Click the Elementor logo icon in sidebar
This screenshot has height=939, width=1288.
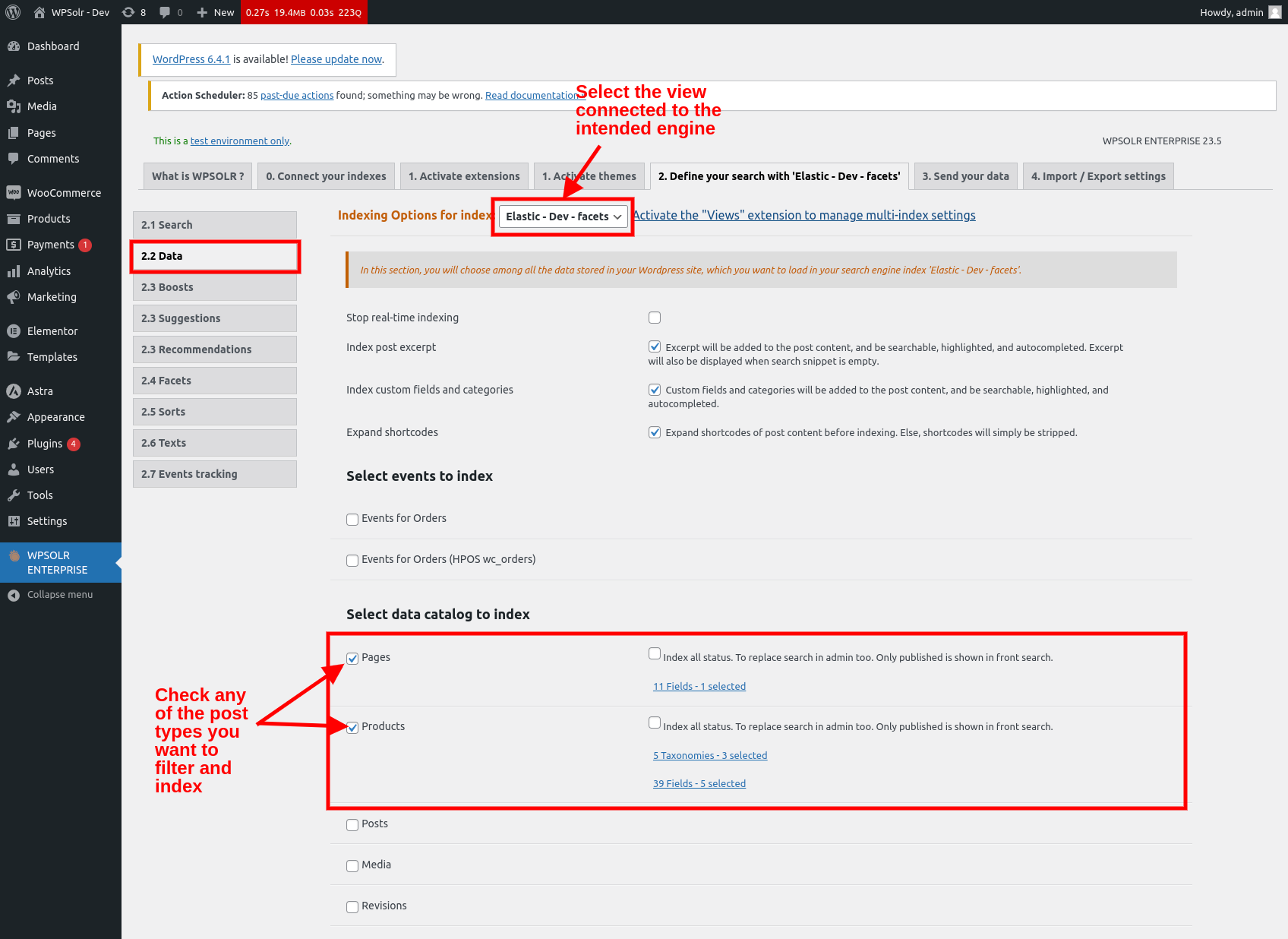coord(14,331)
